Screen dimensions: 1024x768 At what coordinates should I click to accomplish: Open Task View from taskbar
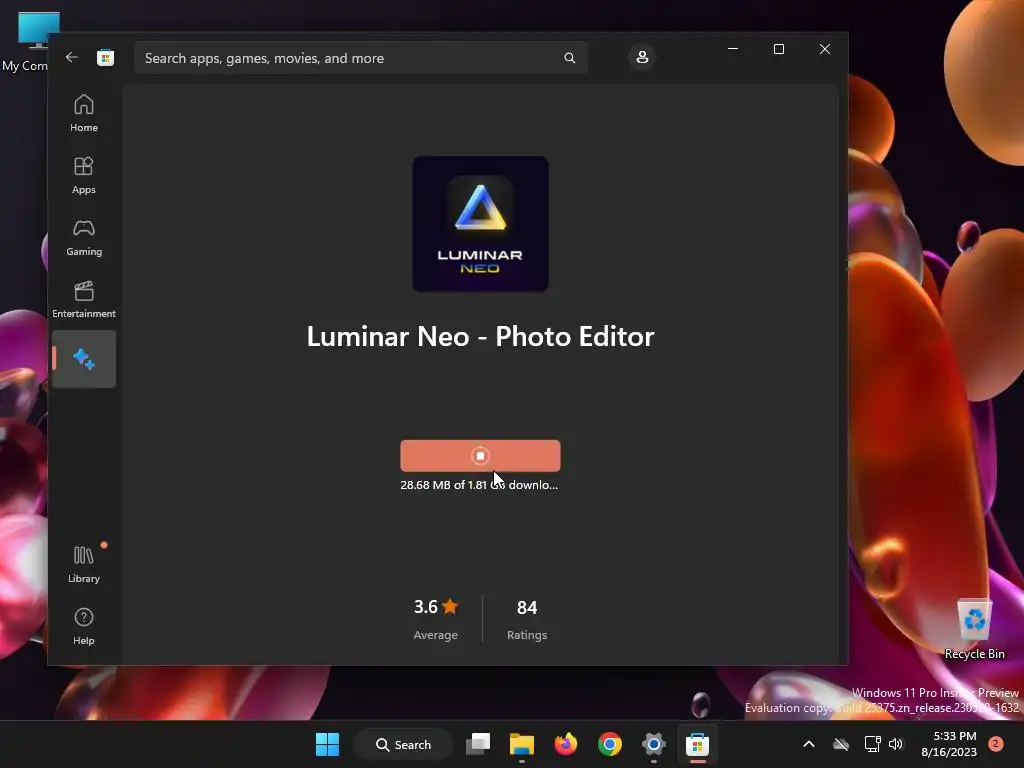click(478, 744)
